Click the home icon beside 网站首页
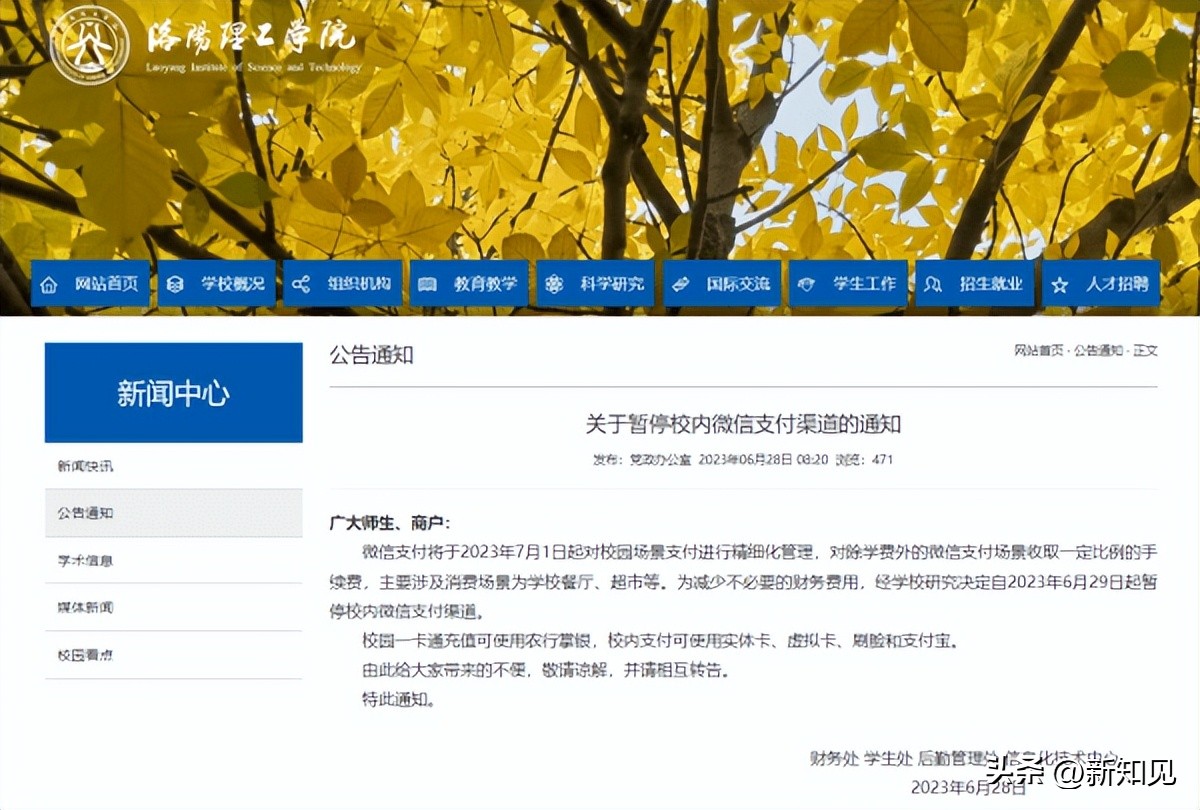This screenshot has width=1200, height=810. point(47,284)
